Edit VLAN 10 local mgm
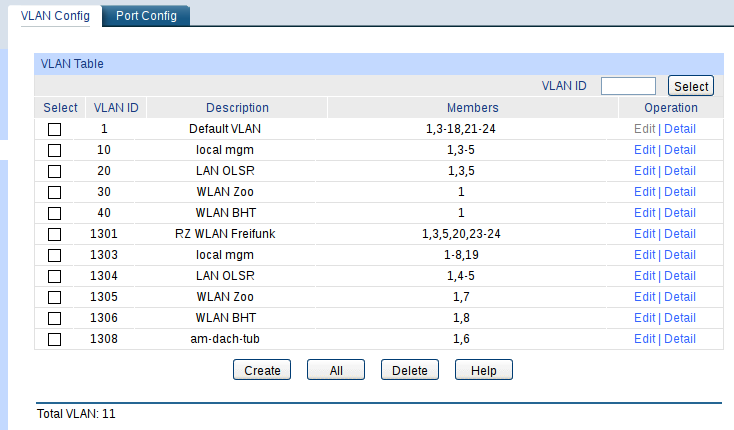The width and height of the screenshot is (734, 430). point(645,150)
